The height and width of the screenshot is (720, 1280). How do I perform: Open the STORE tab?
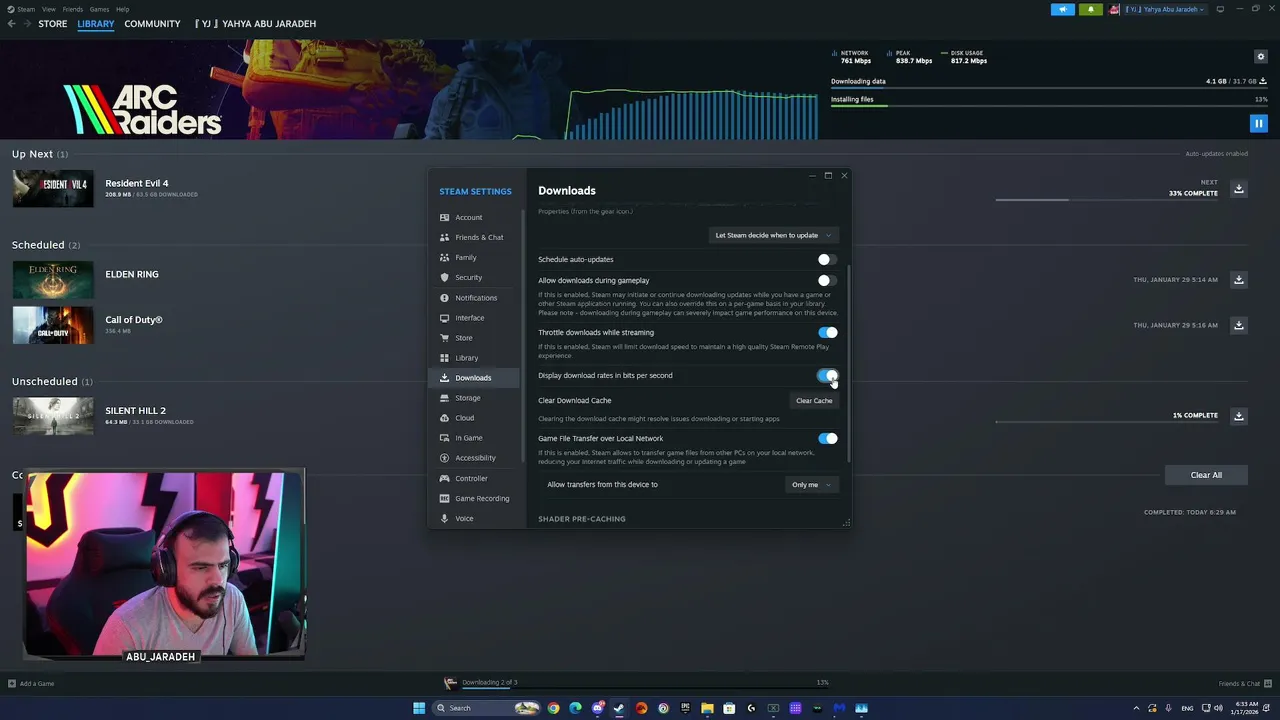53,24
